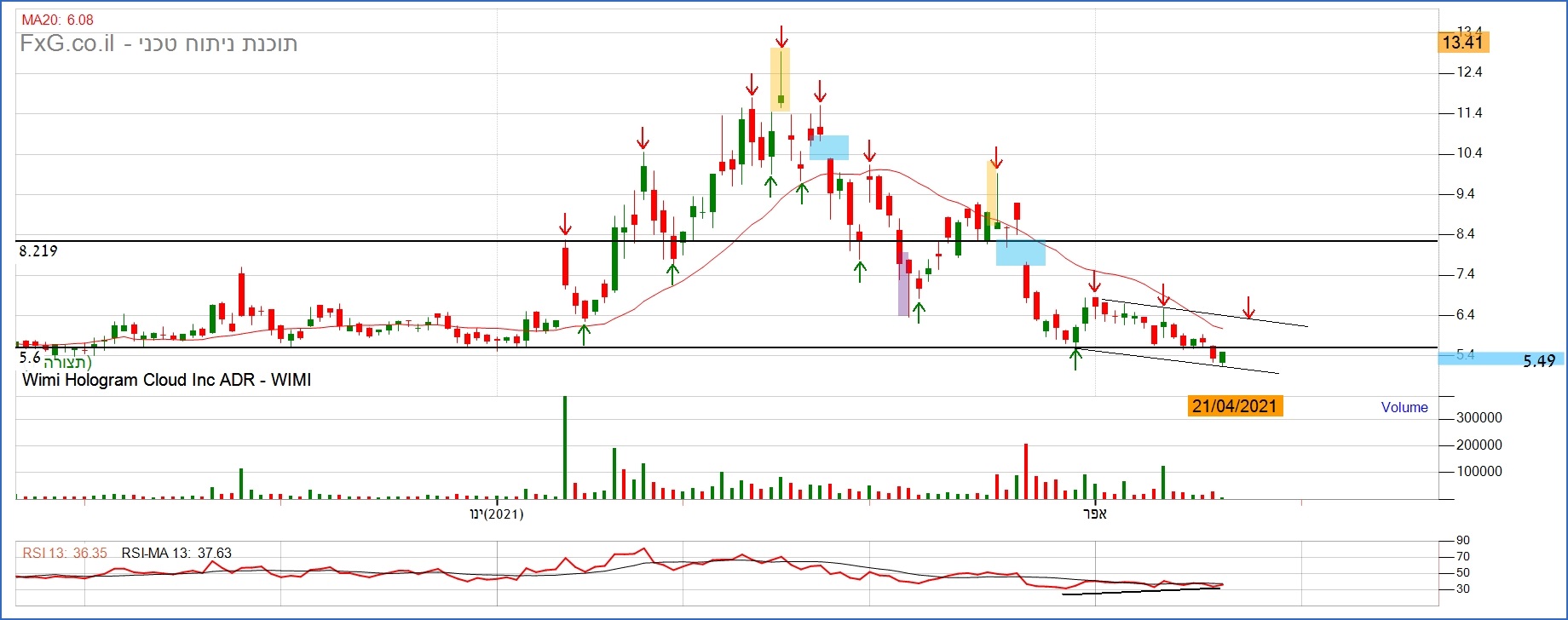Click the 100000 volume axis value
The height and width of the screenshot is (620, 1568).
tap(1479, 471)
